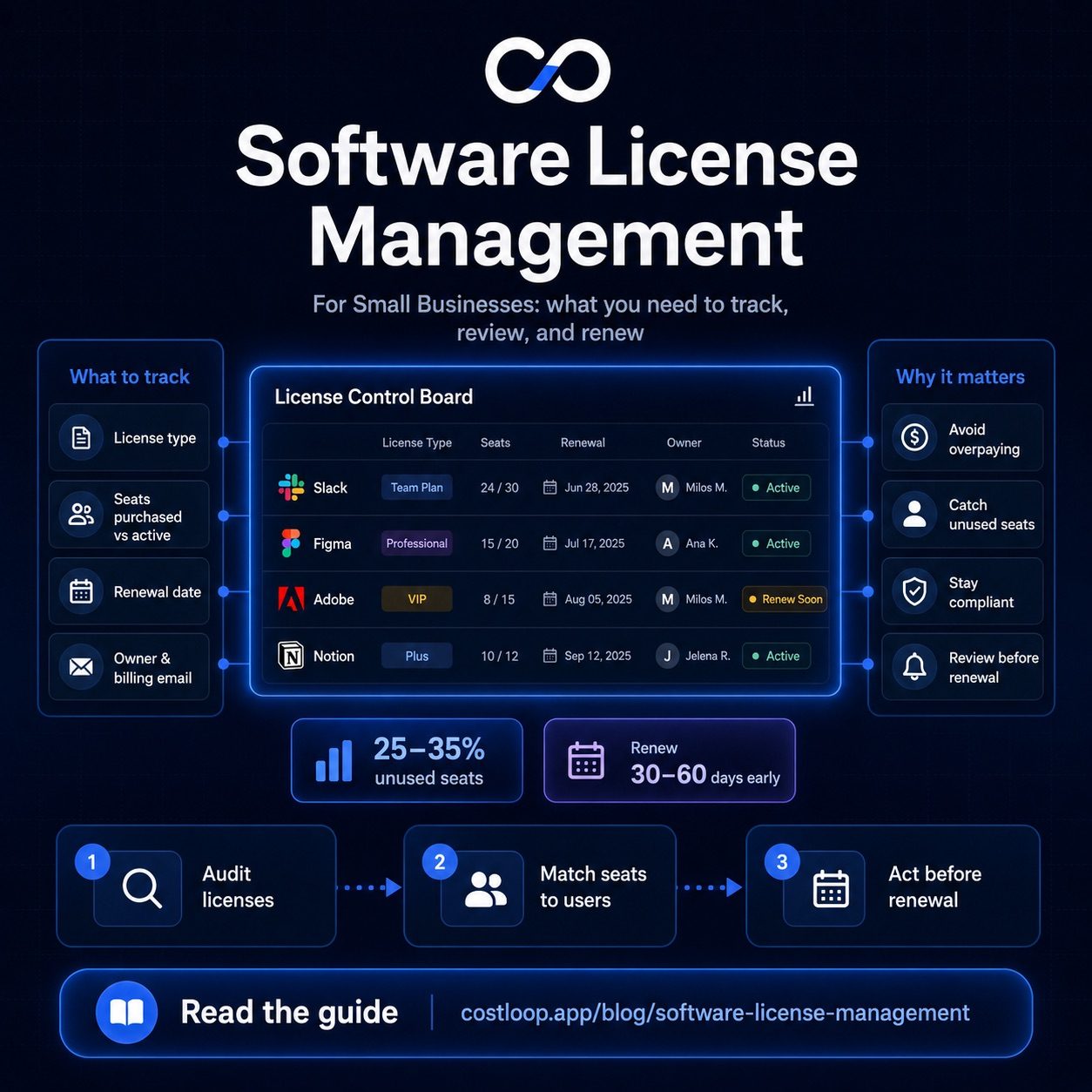Viewport: 1092px width, 1092px height.
Task: Click the Renewal date calendar icon
Action: tap(81, 591)
